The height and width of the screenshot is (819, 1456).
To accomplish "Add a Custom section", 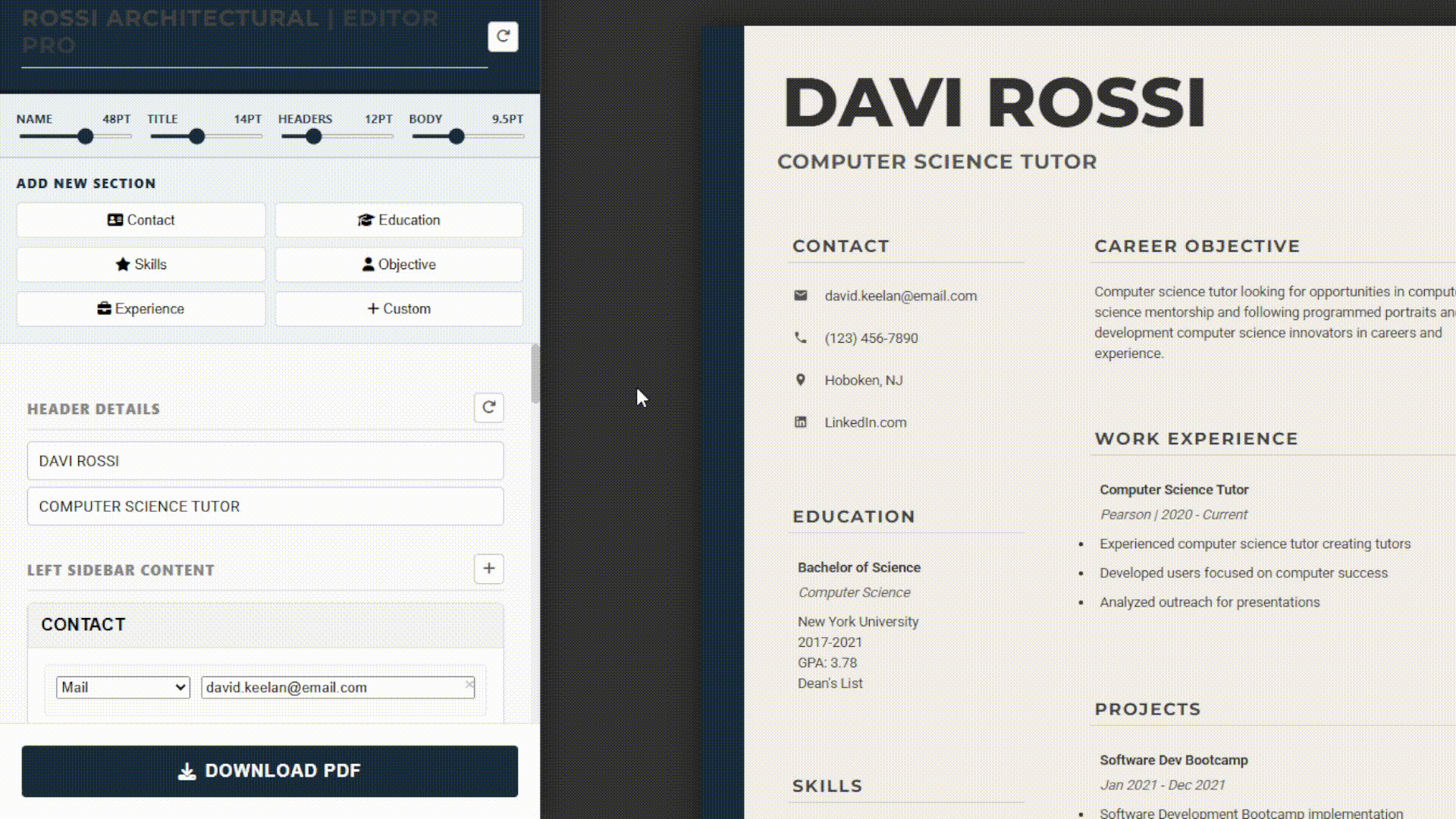I will [x=399, y=309].
